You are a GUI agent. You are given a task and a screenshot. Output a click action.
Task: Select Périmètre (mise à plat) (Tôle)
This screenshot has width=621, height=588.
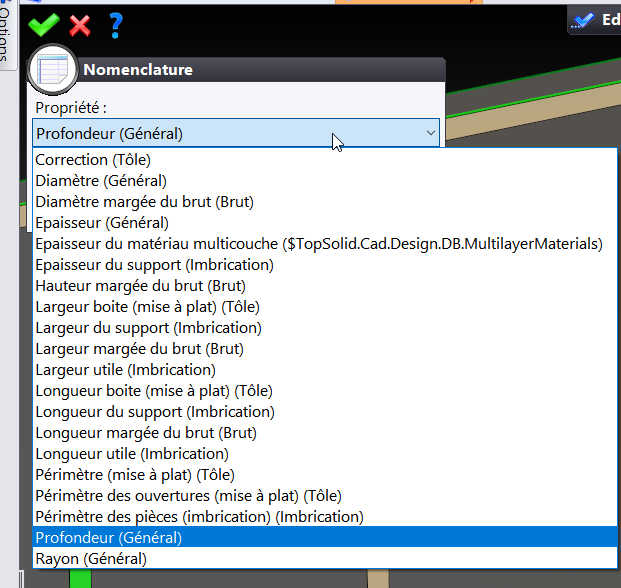point(325,475)
